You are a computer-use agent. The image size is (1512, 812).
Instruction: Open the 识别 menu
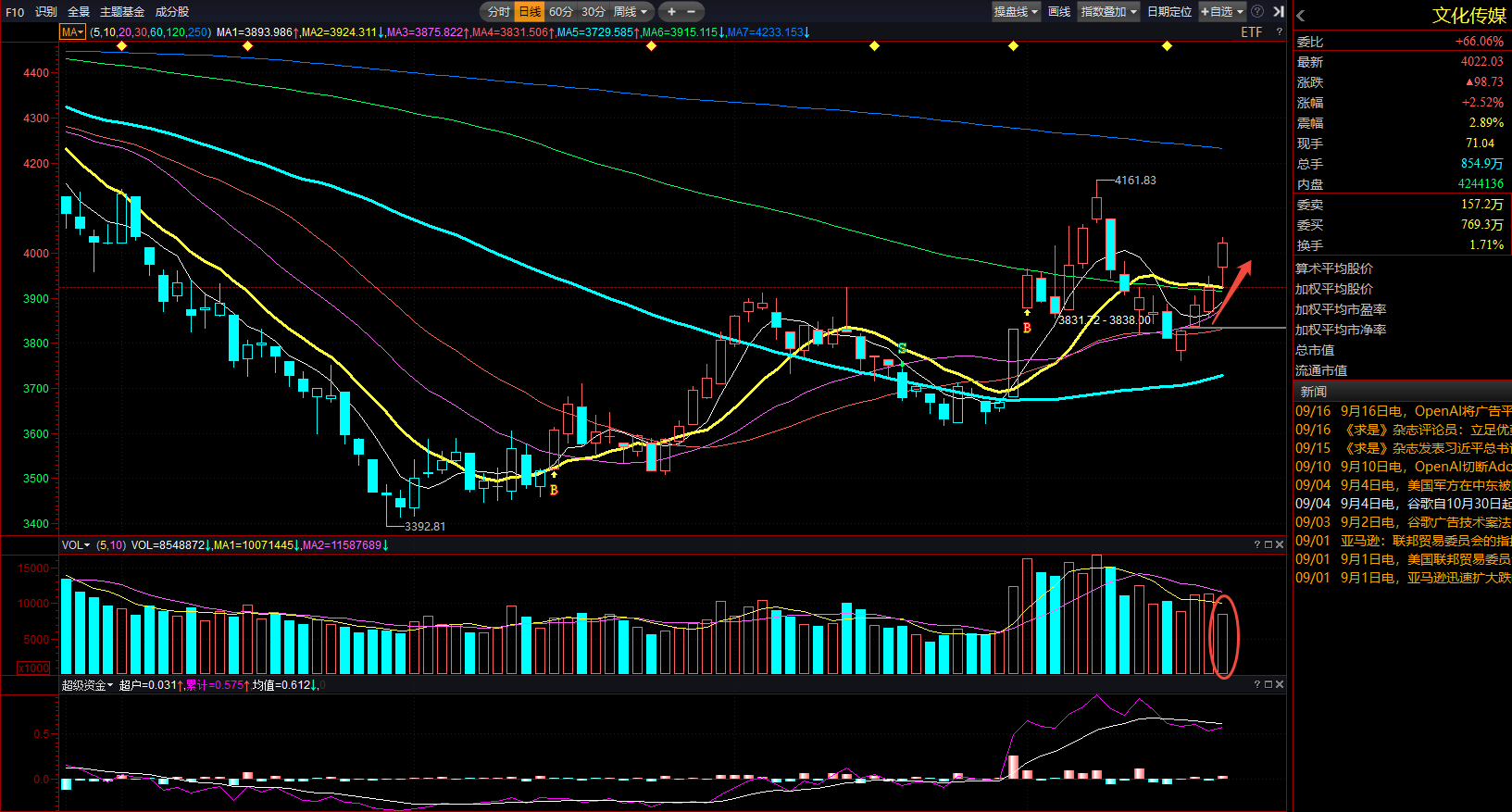[46, 12]
